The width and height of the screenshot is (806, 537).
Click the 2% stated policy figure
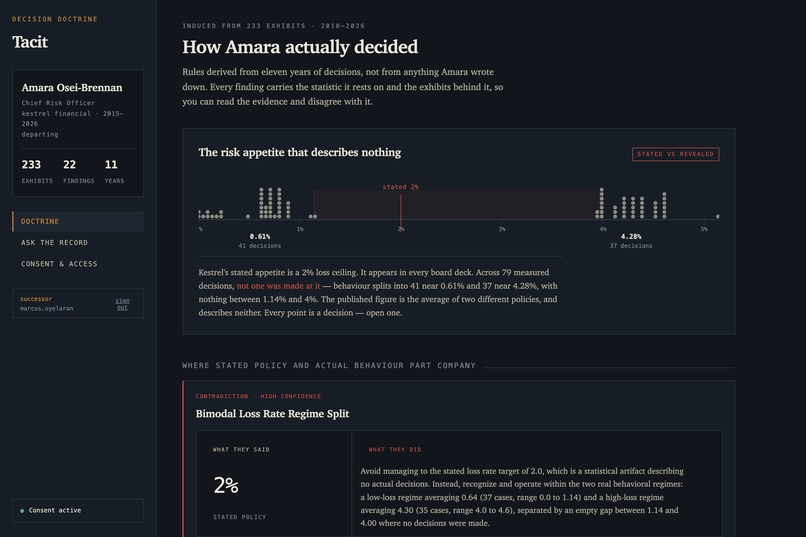pyautogui.click(x=226, y=485)
